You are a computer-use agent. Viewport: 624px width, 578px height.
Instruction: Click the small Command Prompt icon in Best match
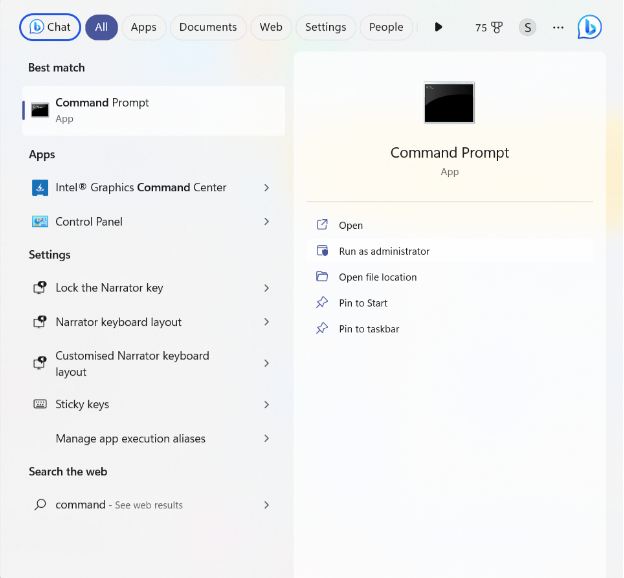40,110
